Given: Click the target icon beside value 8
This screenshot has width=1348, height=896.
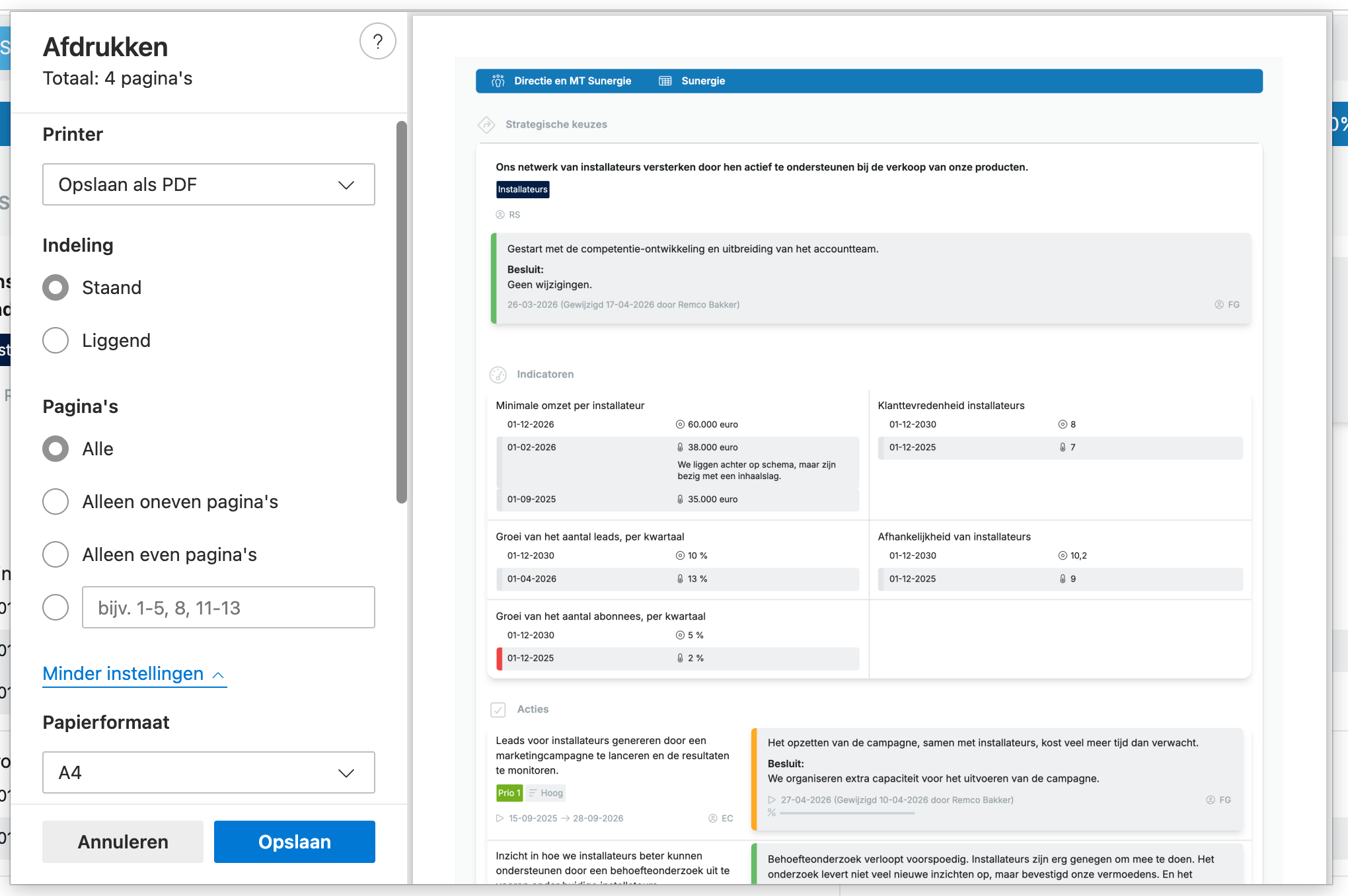Looking at the screenshot, I should 1063,424.
